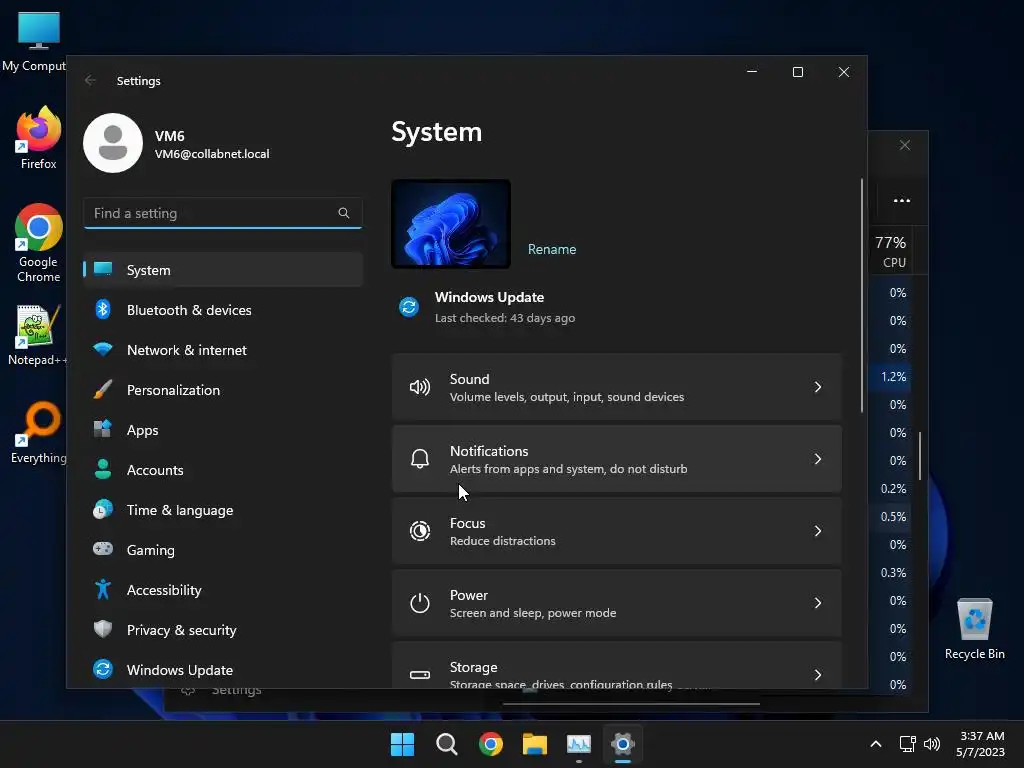Click the System monitor icon in sidebar

coord(103,269)
